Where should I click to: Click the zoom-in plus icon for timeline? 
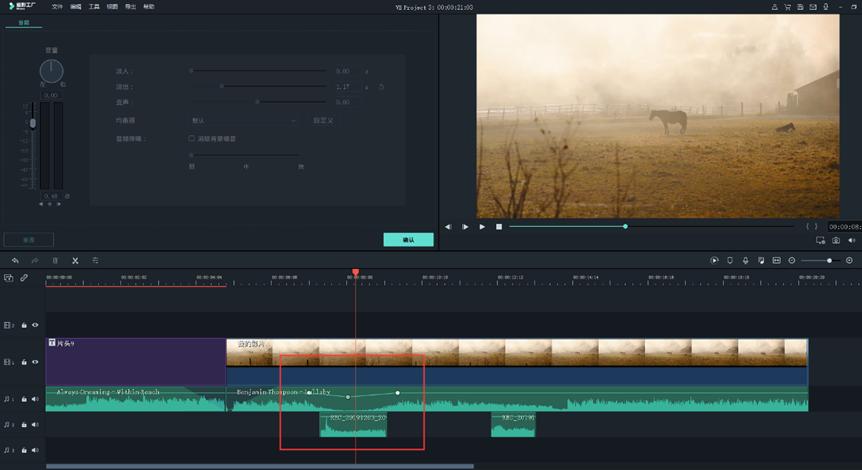tap(849, 260)
